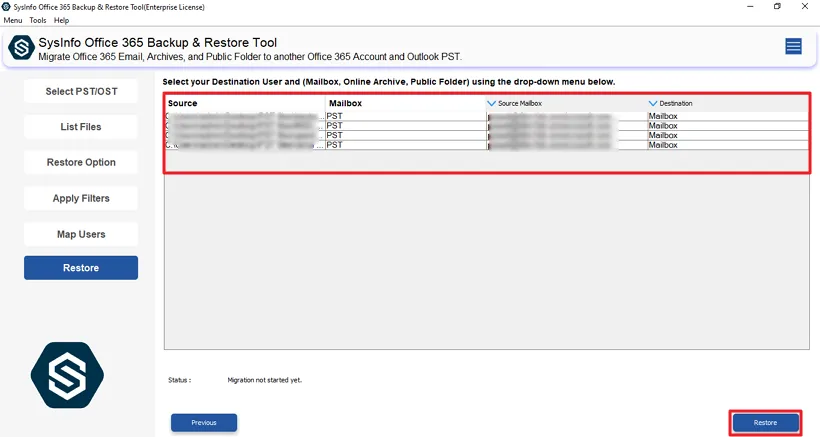The height and width of the screenshot is (437, 820).
Task: Select the first row PST cell
Action: tap(406, 116)
